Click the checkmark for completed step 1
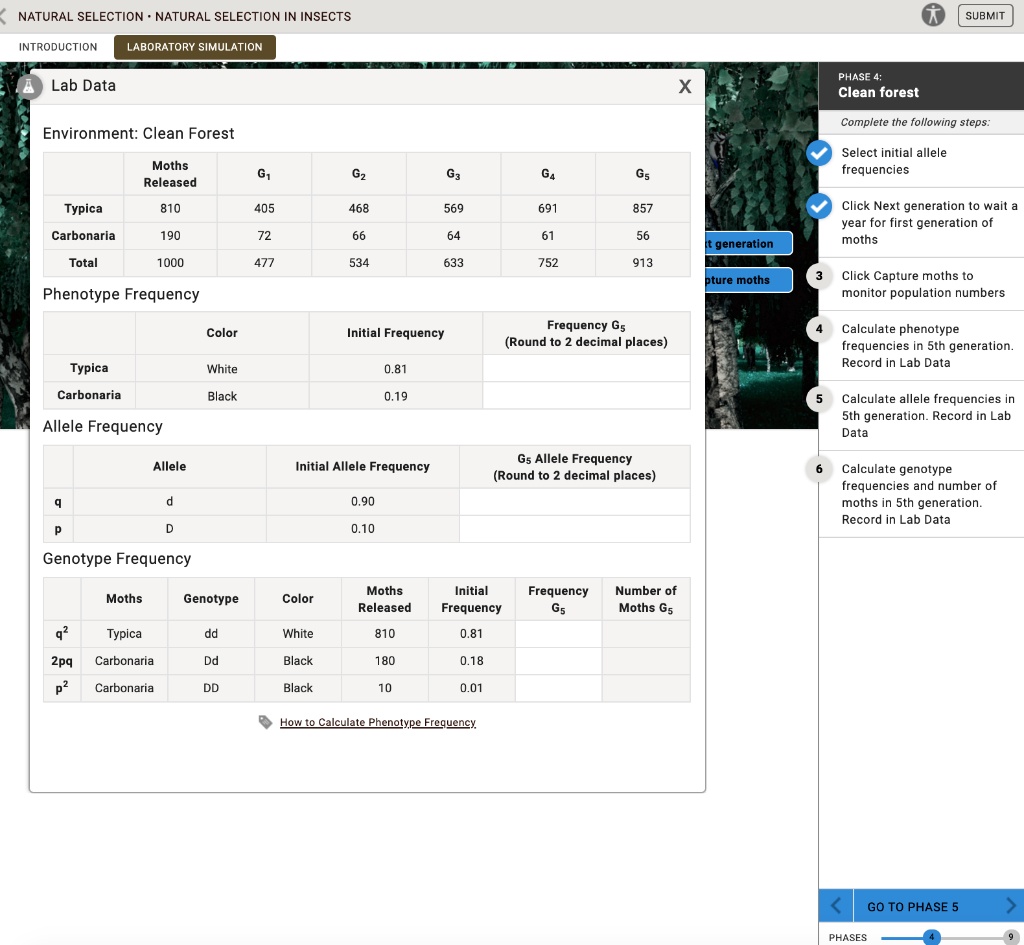 coord(817,153)
